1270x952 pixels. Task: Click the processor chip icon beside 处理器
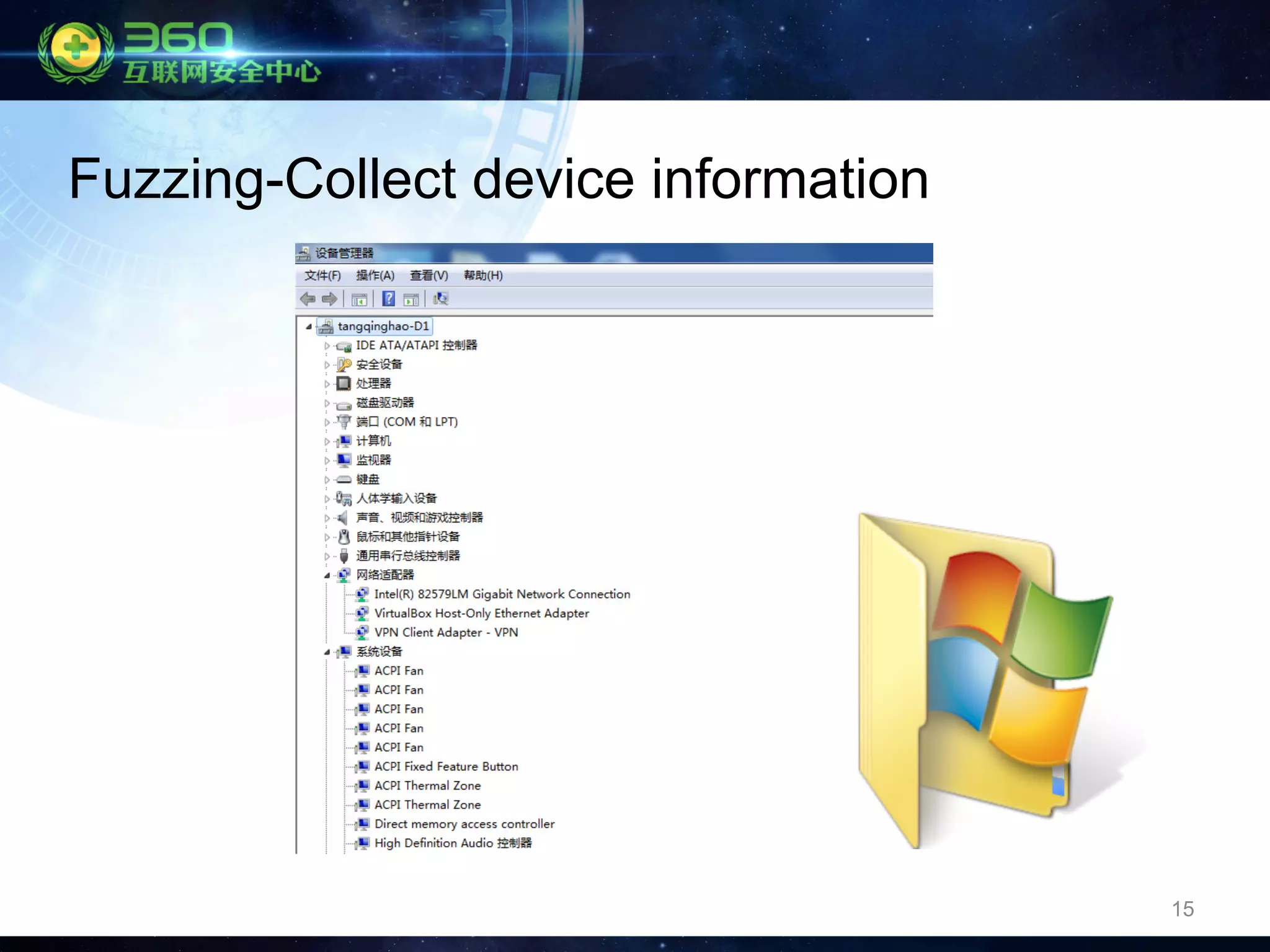pos(344,384)
